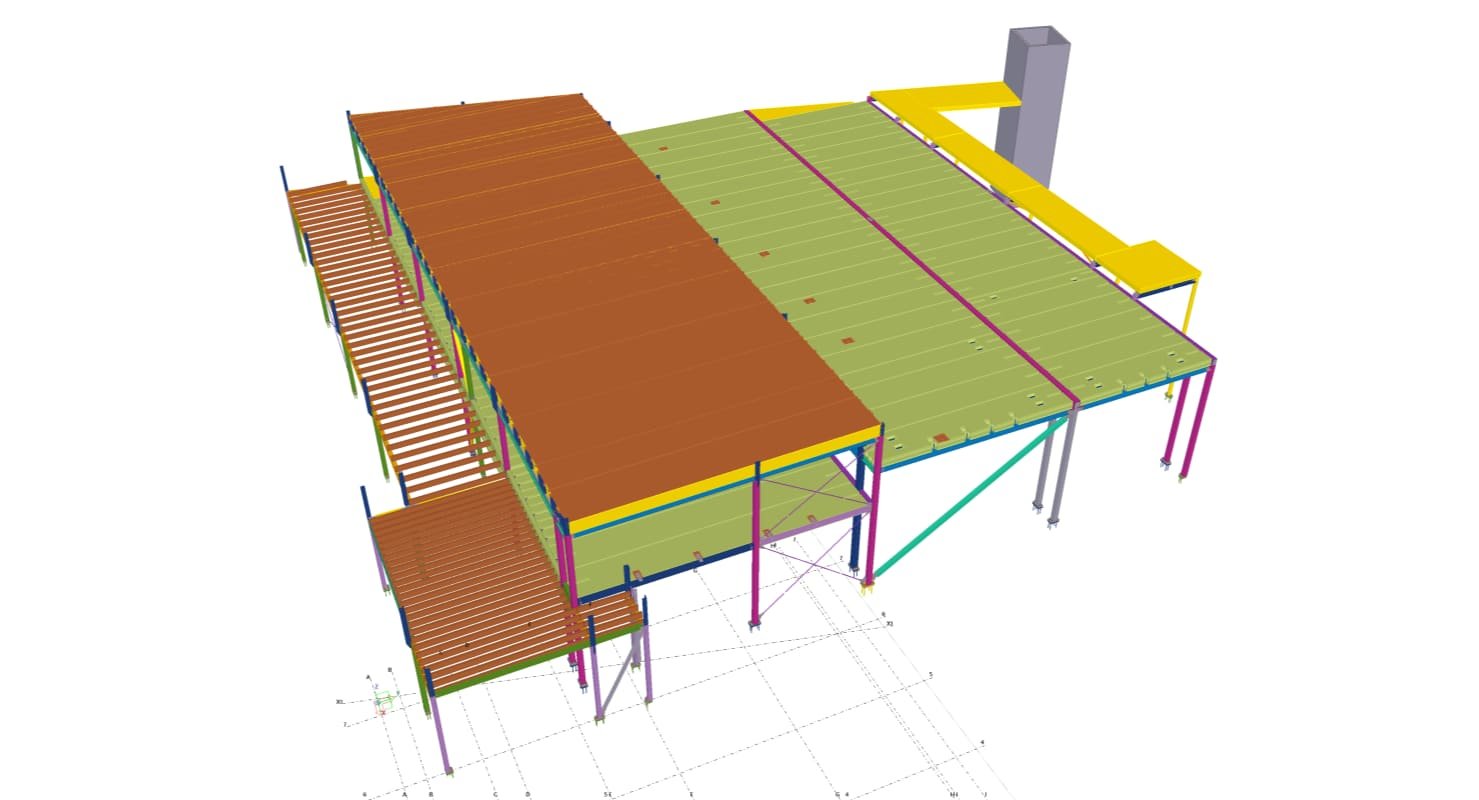Click the X1 grid label at left
The width and height of the screenshot is (1479, 800).
[341, 702]
